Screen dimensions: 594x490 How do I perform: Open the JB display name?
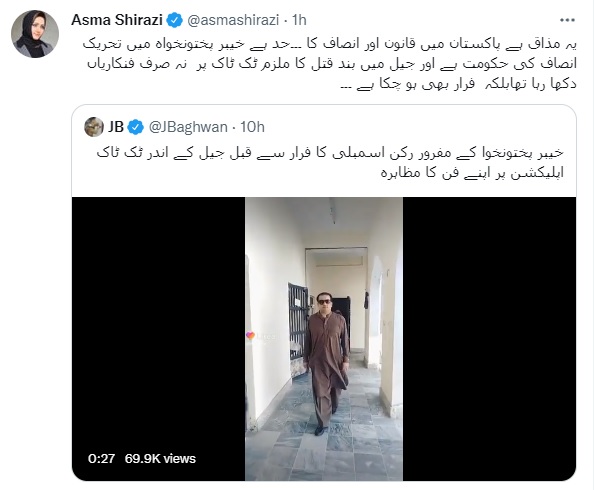click(116, 127)
